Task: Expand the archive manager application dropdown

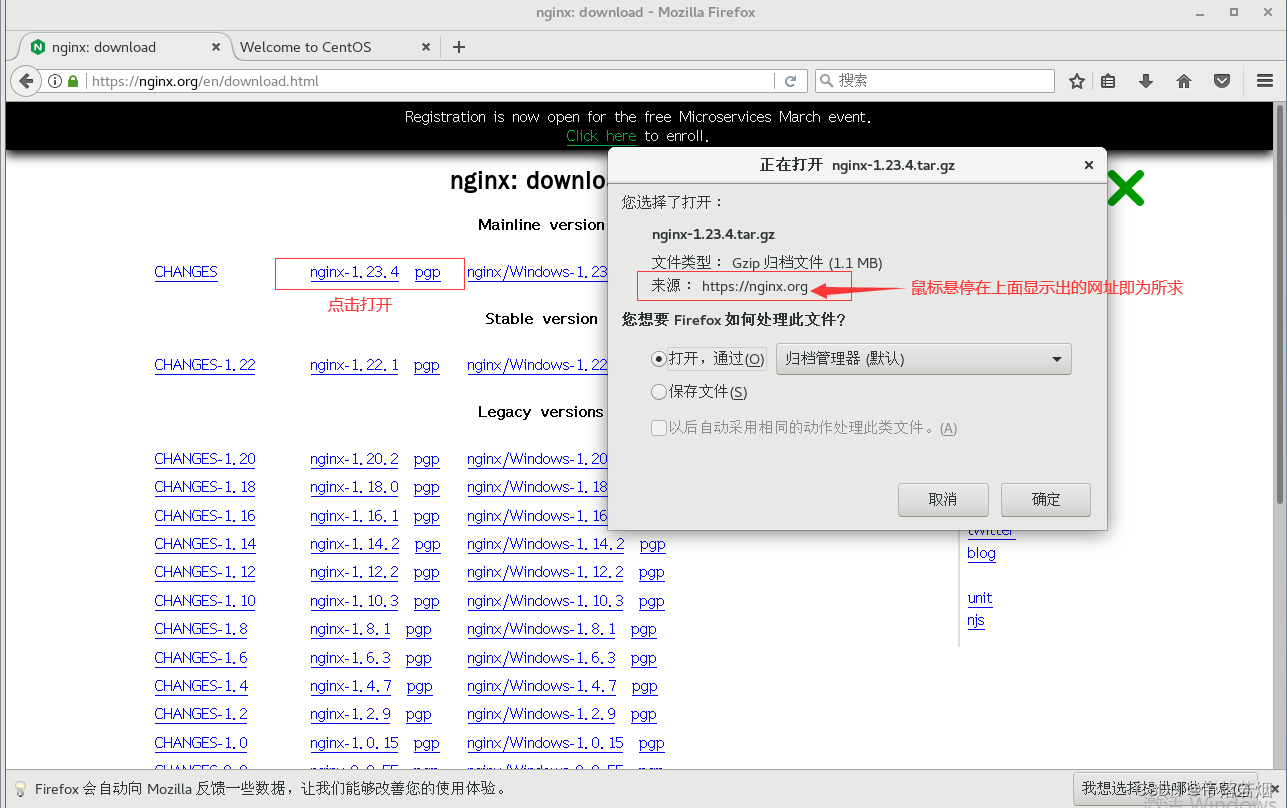Action: pos(924,359)
